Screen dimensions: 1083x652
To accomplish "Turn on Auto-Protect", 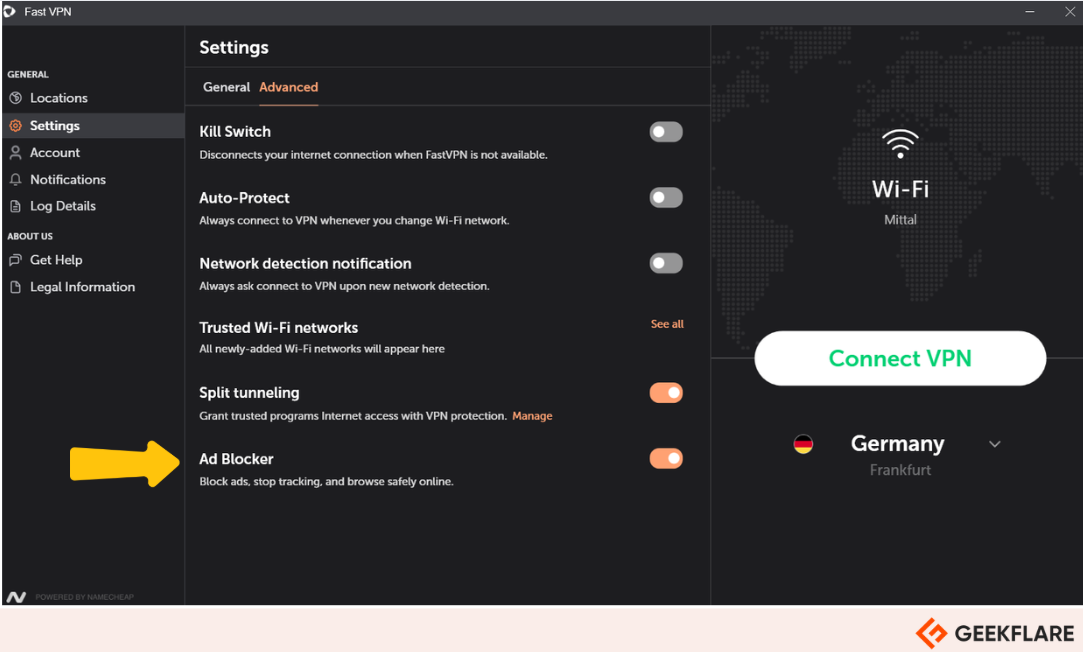I will (666, 197).
